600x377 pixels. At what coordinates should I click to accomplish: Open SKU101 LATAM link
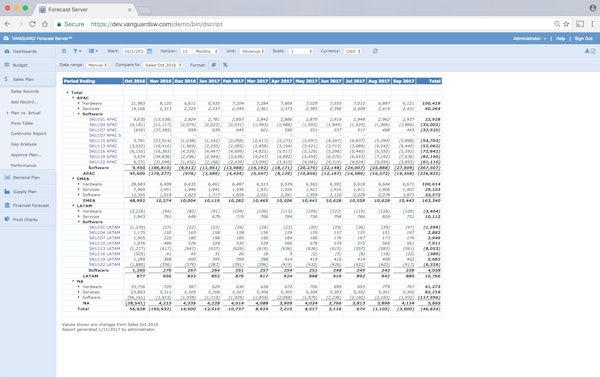104,227
